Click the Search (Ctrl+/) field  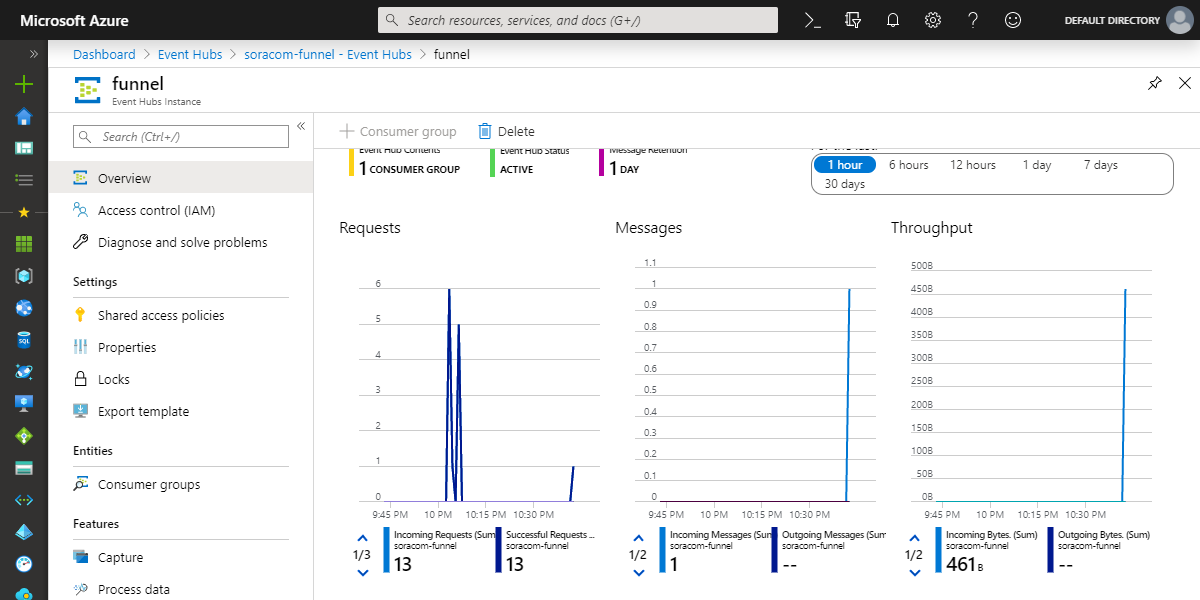pos(180,136)
